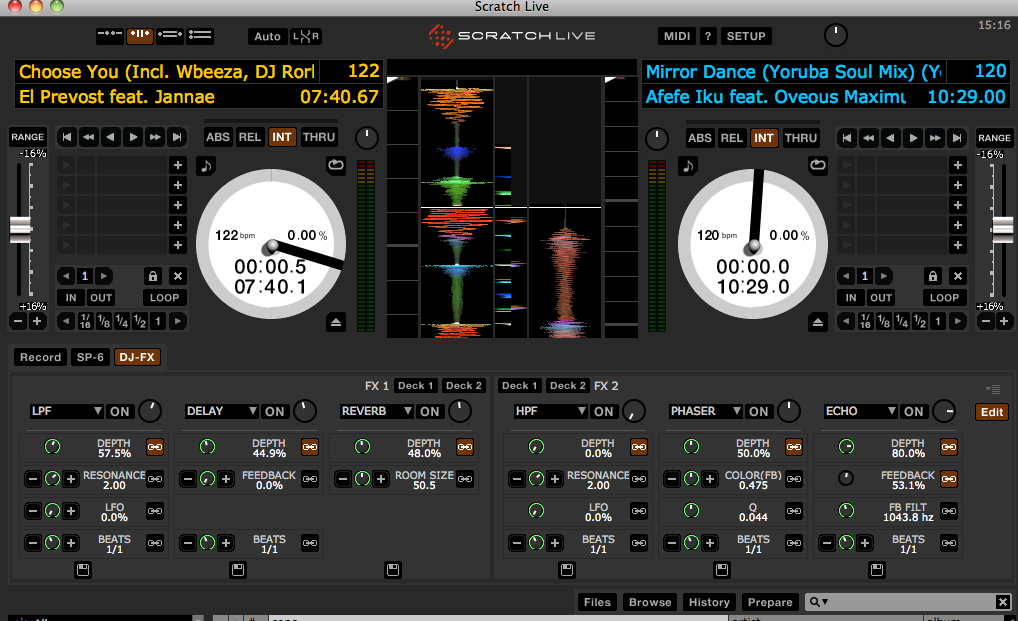Open the FX Edit button
Image resolution: width=1018 pixels, height=621 pixels.
click(991, 412)
